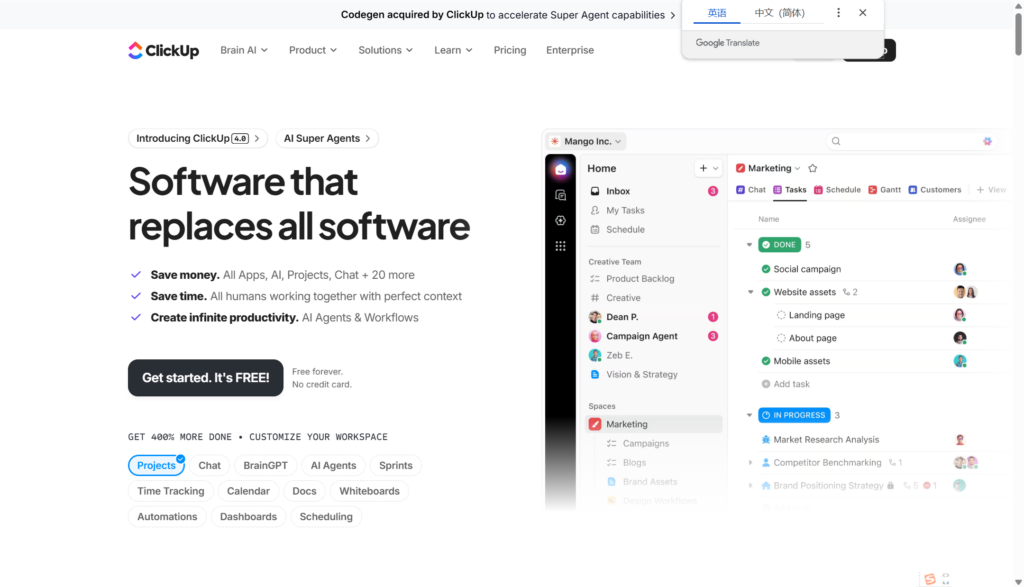
Task: Toggle the Mobile assets done checkmark
Action: pos(765,361)
